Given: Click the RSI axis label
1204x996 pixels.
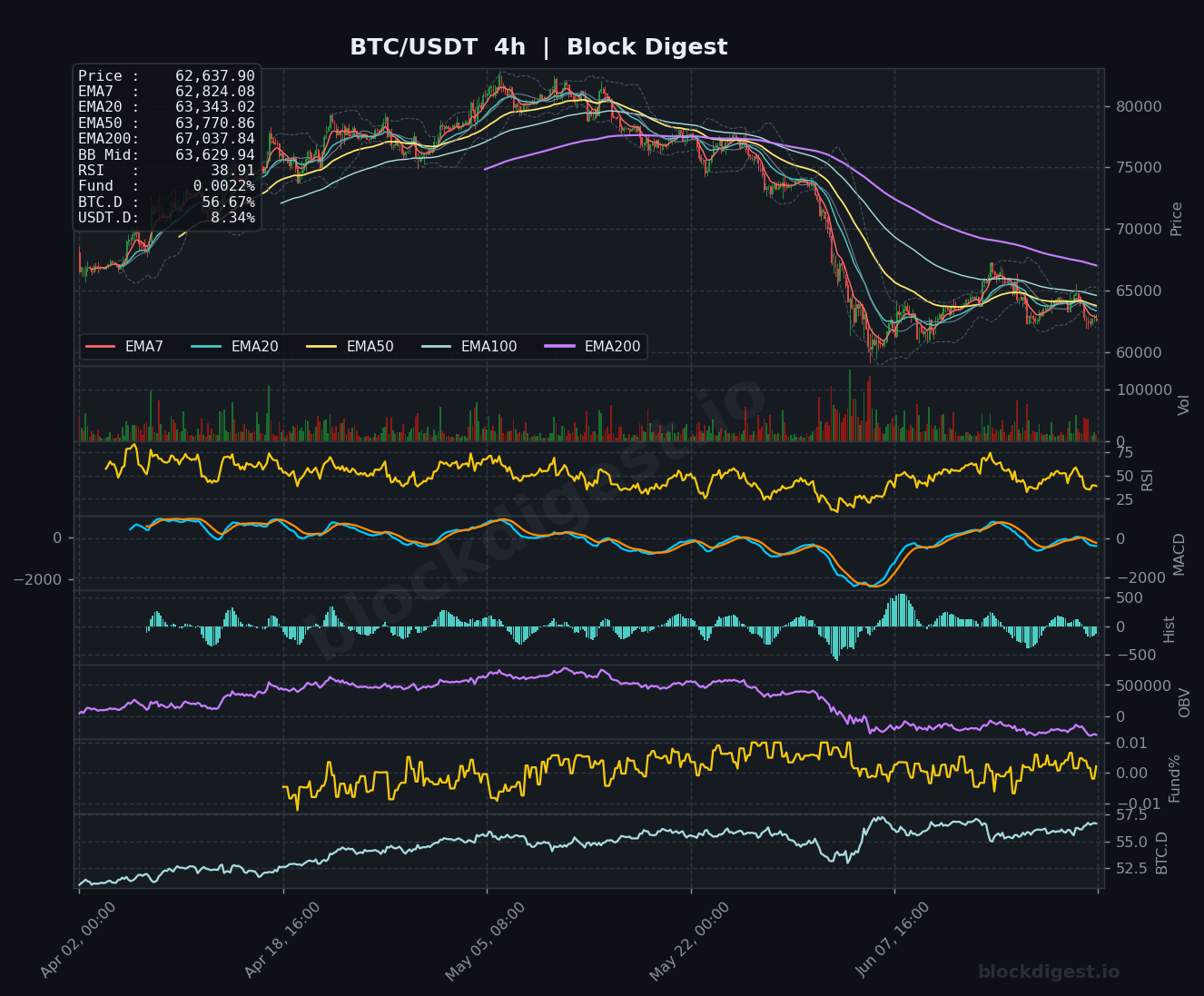Looking at the screenshot, I should 1147,479.
